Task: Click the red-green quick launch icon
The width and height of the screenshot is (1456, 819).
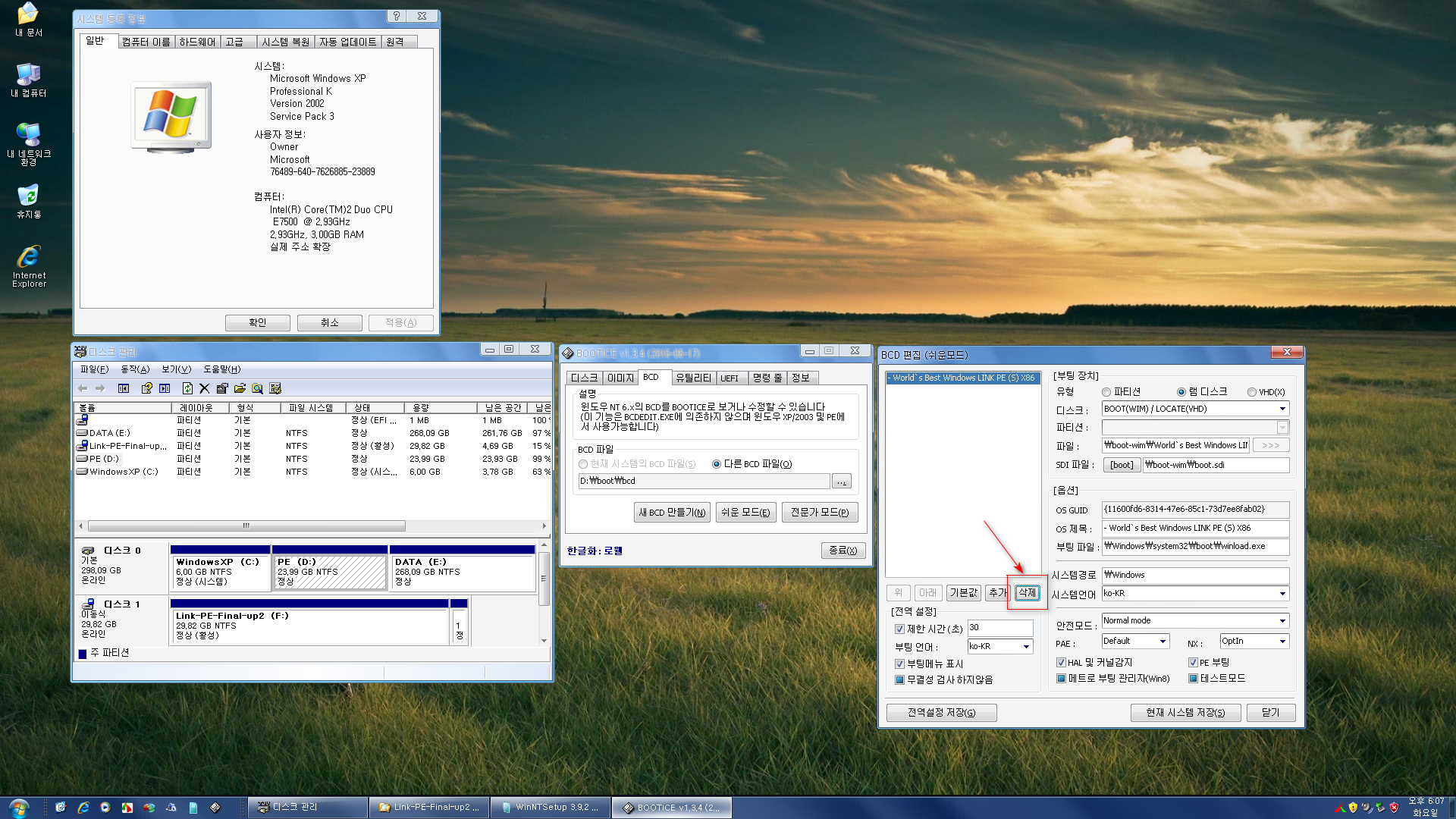Action: (127, 808)
